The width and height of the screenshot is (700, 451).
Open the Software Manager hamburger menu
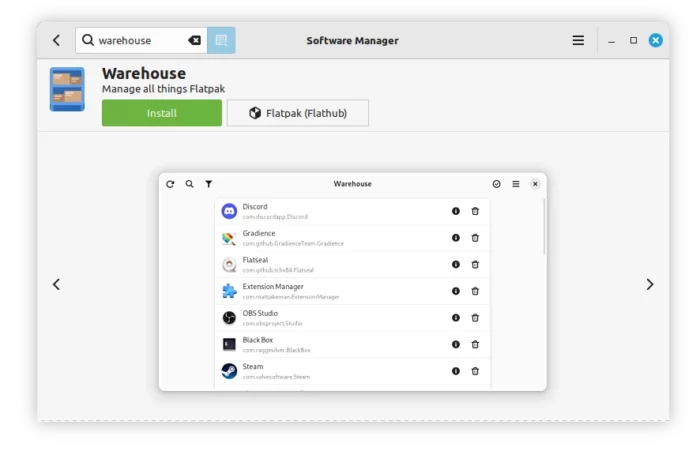[578, 41]
